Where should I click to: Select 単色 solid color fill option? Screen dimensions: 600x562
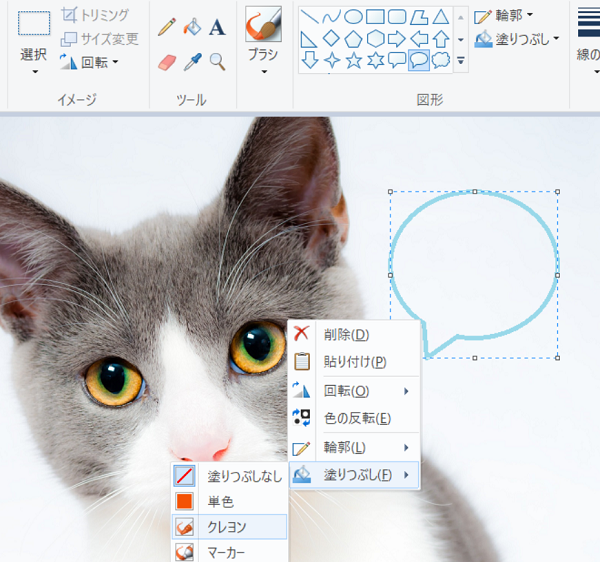click(x=230, y=502)
